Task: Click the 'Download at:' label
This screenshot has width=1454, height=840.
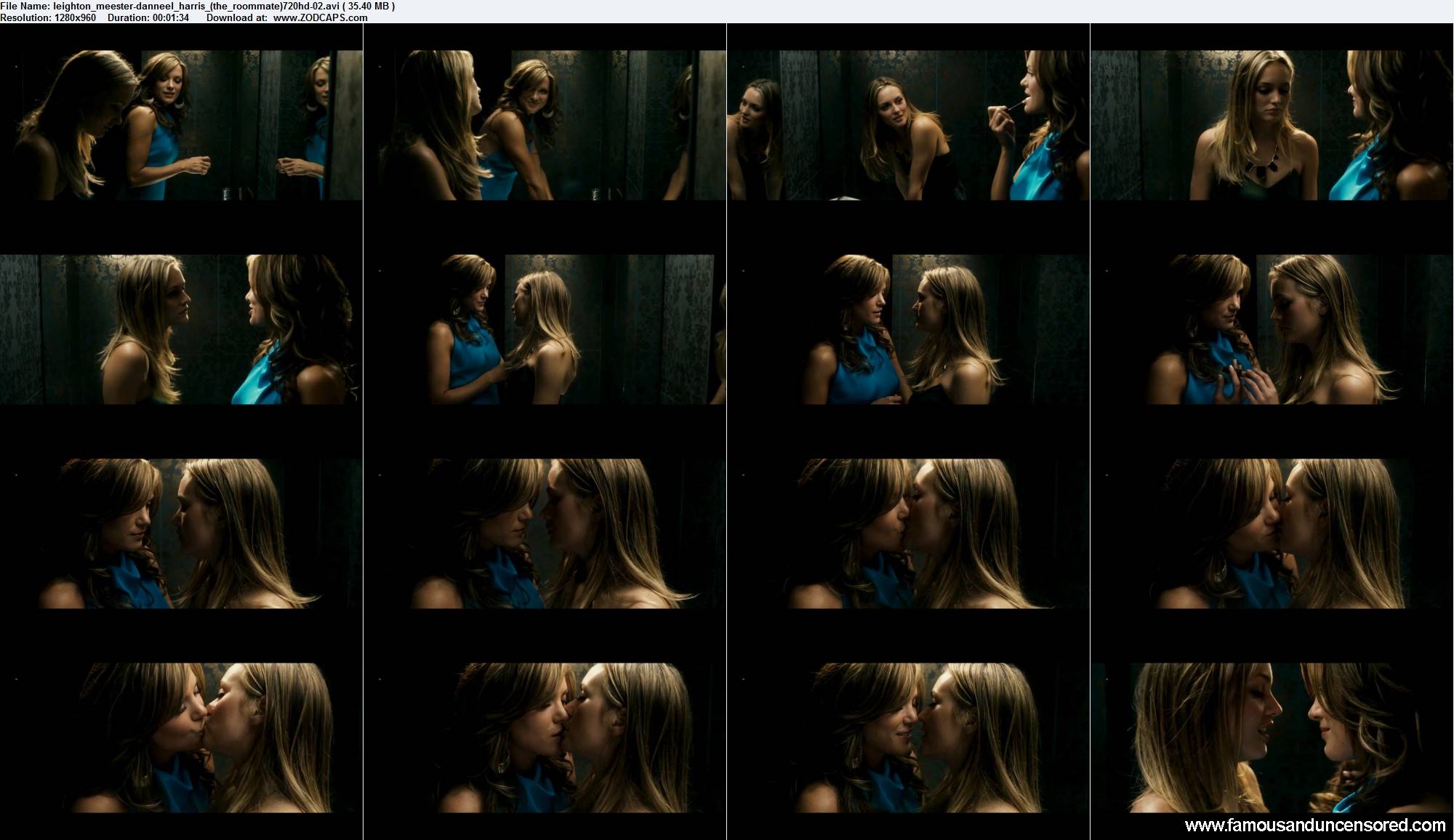Action: point(237,17)
